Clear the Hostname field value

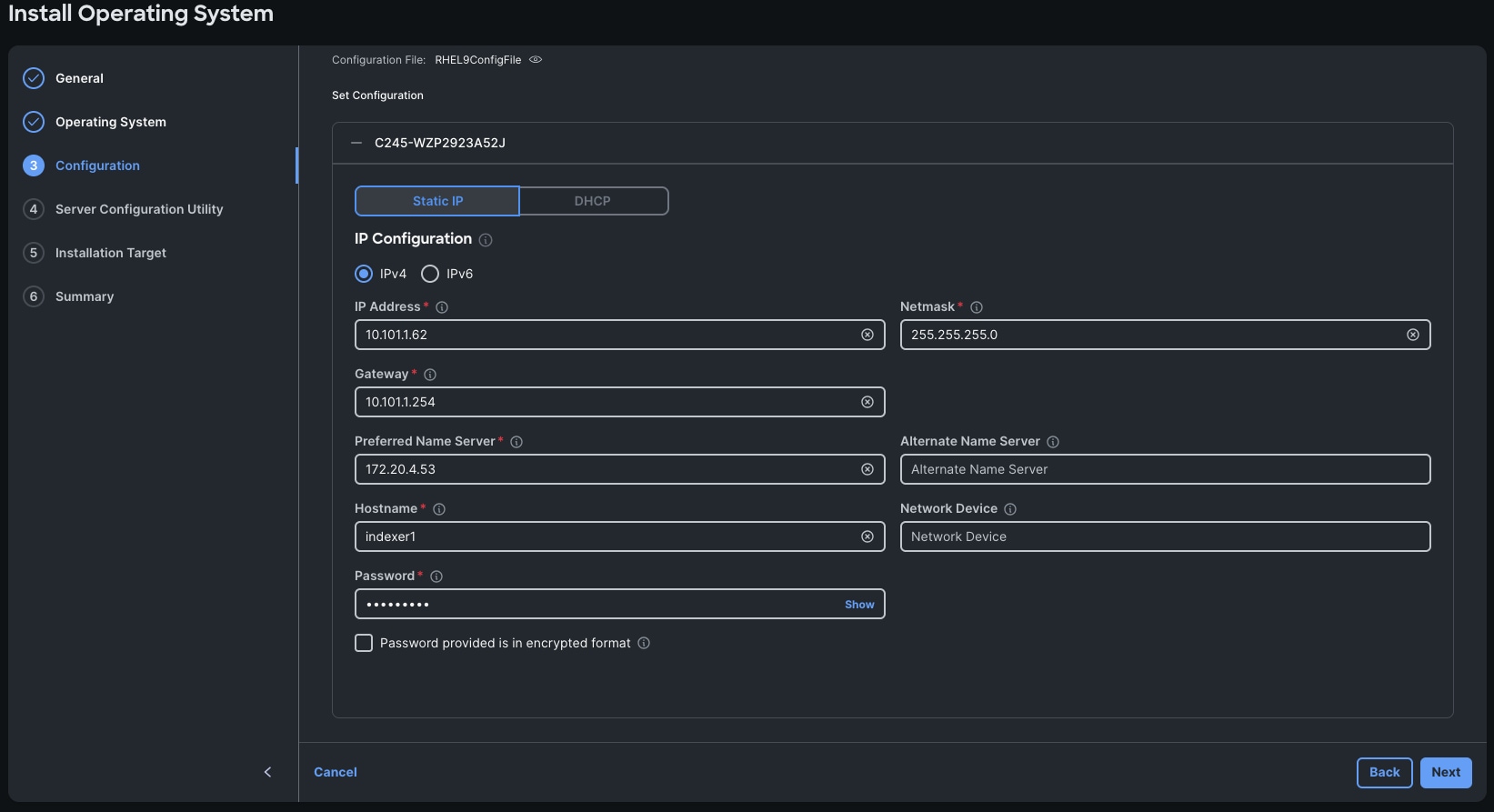(867, 536)
